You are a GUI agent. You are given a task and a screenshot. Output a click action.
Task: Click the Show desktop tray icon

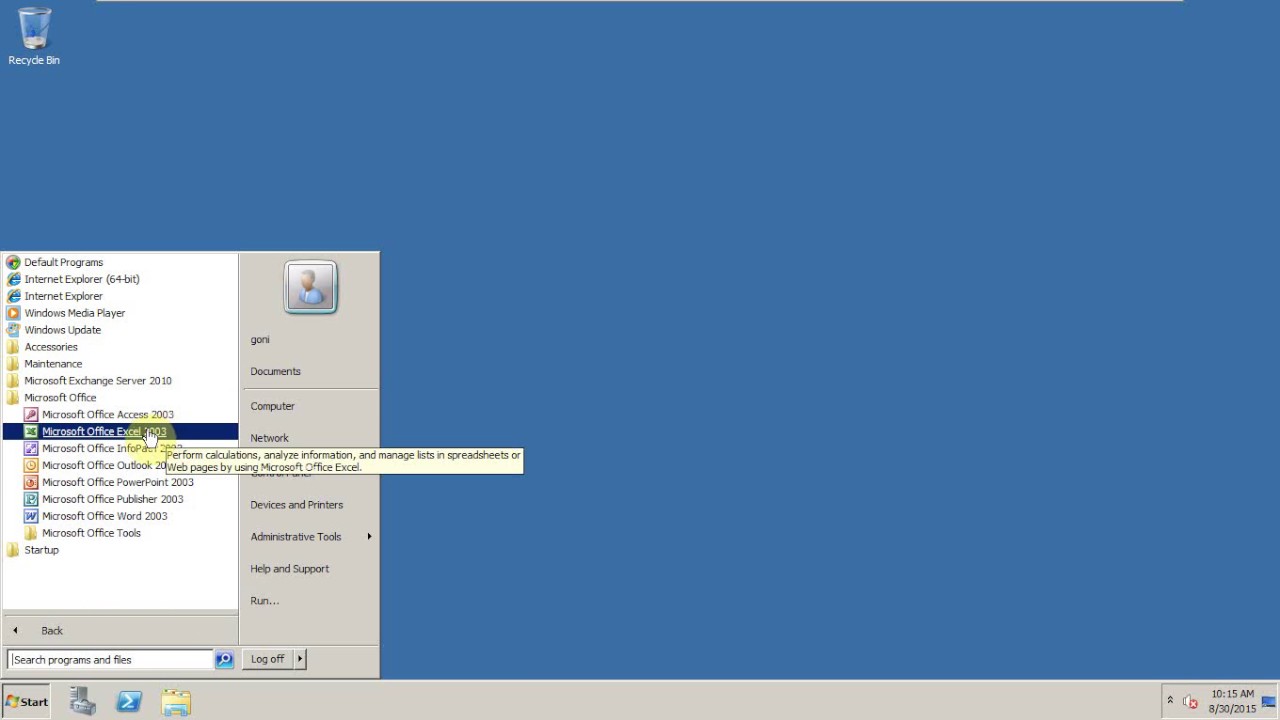coord(1270,701)
